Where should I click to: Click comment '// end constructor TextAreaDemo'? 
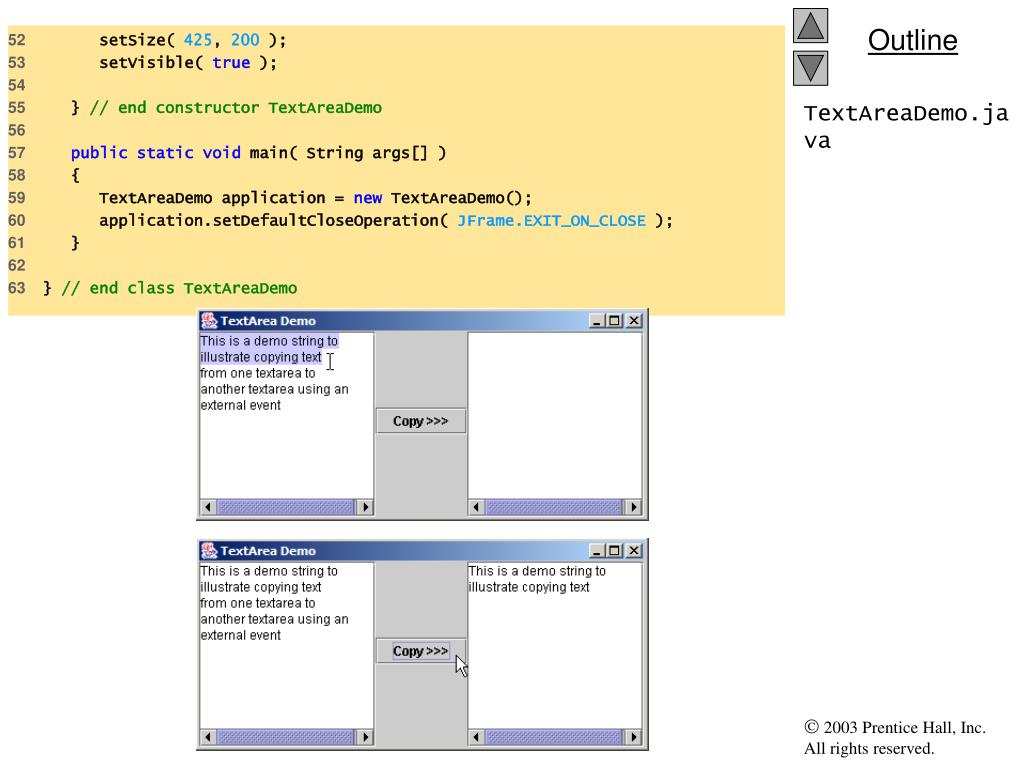tap(236, 108)
